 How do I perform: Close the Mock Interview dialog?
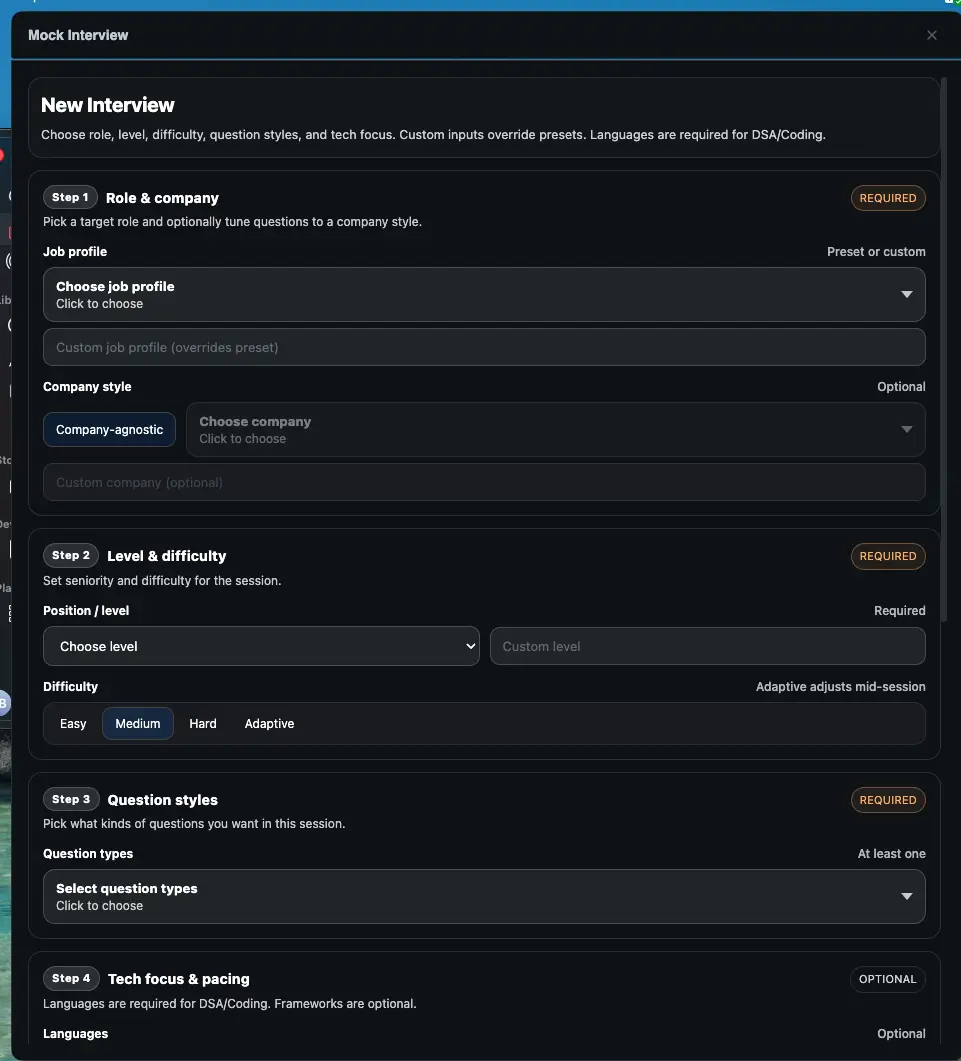[x=931, y=35]
